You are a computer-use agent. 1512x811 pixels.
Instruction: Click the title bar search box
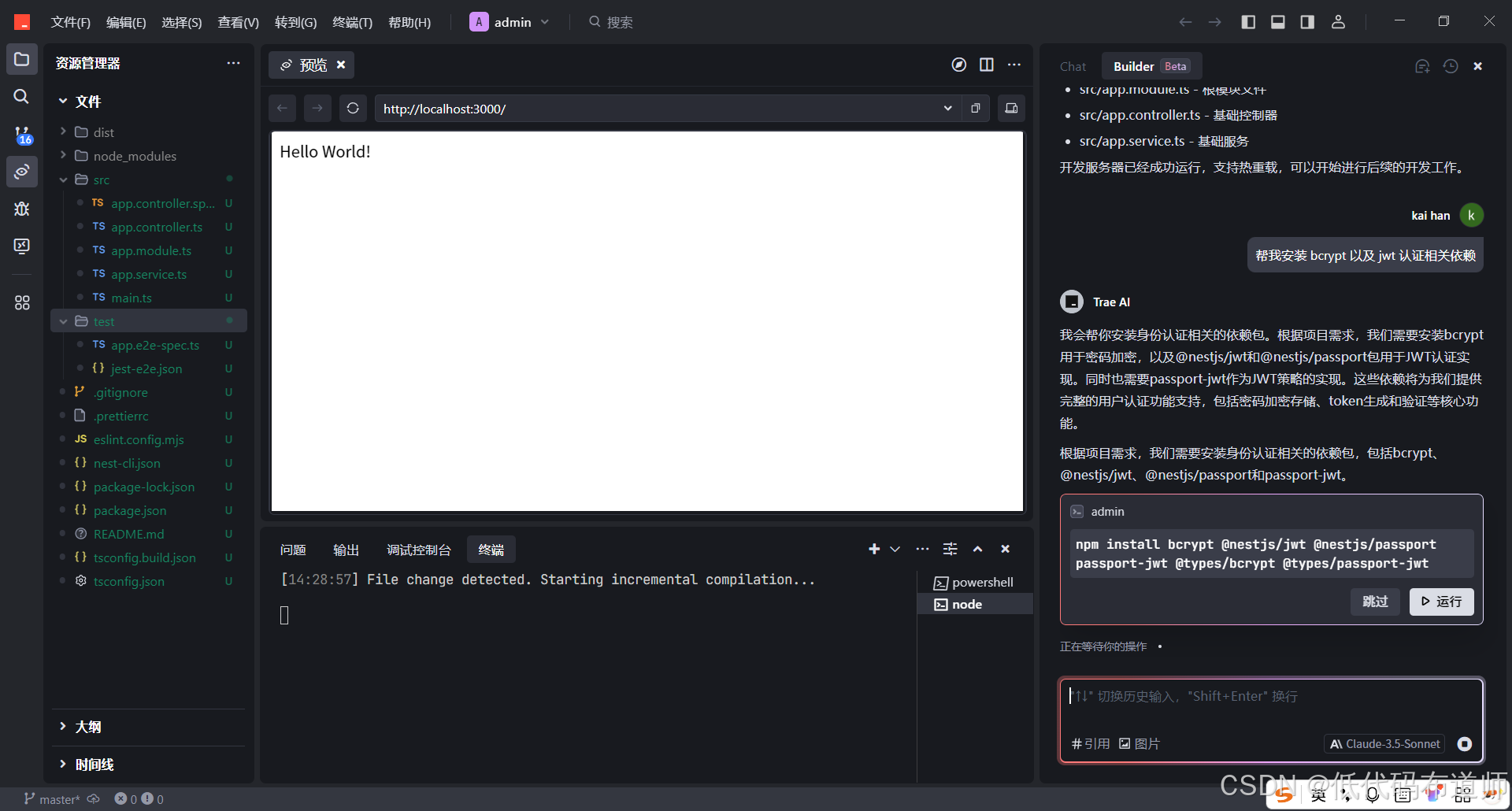click(611, 22)
